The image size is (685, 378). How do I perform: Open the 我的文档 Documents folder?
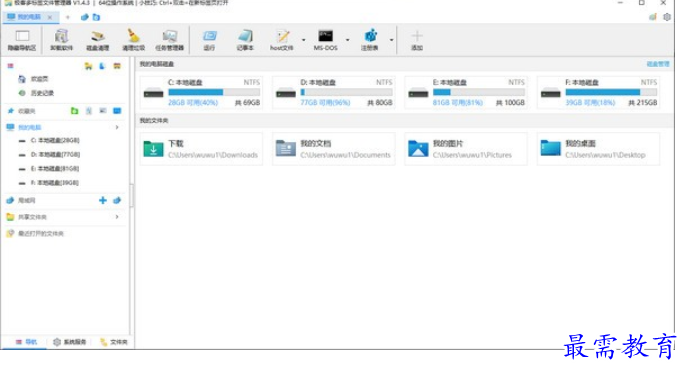[334, 149]
